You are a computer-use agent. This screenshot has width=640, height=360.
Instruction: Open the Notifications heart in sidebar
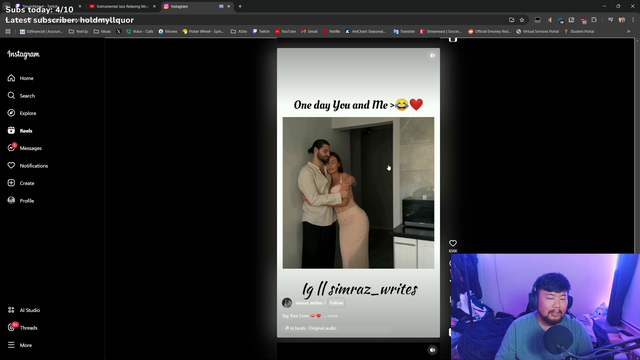click(x=11, y=165)
